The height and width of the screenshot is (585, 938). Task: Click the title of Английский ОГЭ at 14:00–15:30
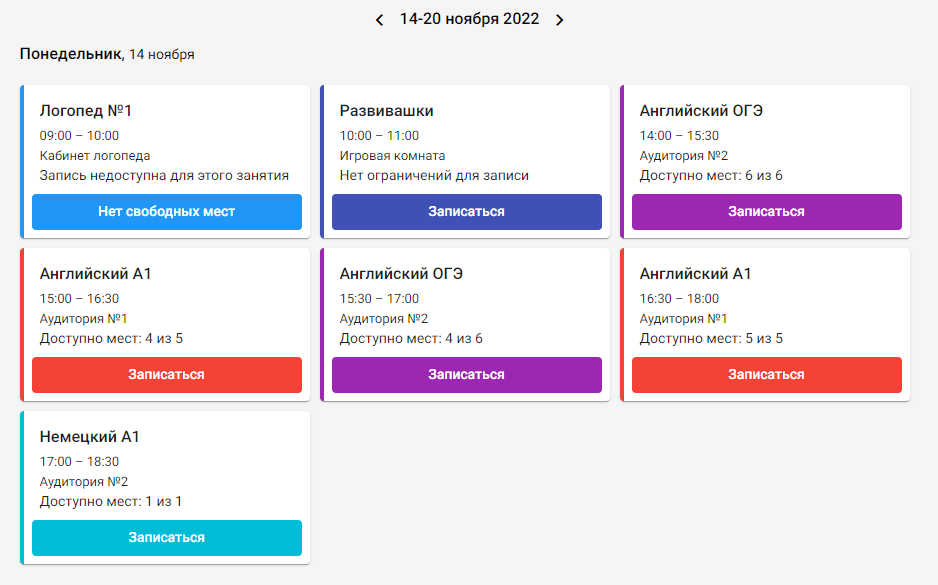(x=701, y=111)
